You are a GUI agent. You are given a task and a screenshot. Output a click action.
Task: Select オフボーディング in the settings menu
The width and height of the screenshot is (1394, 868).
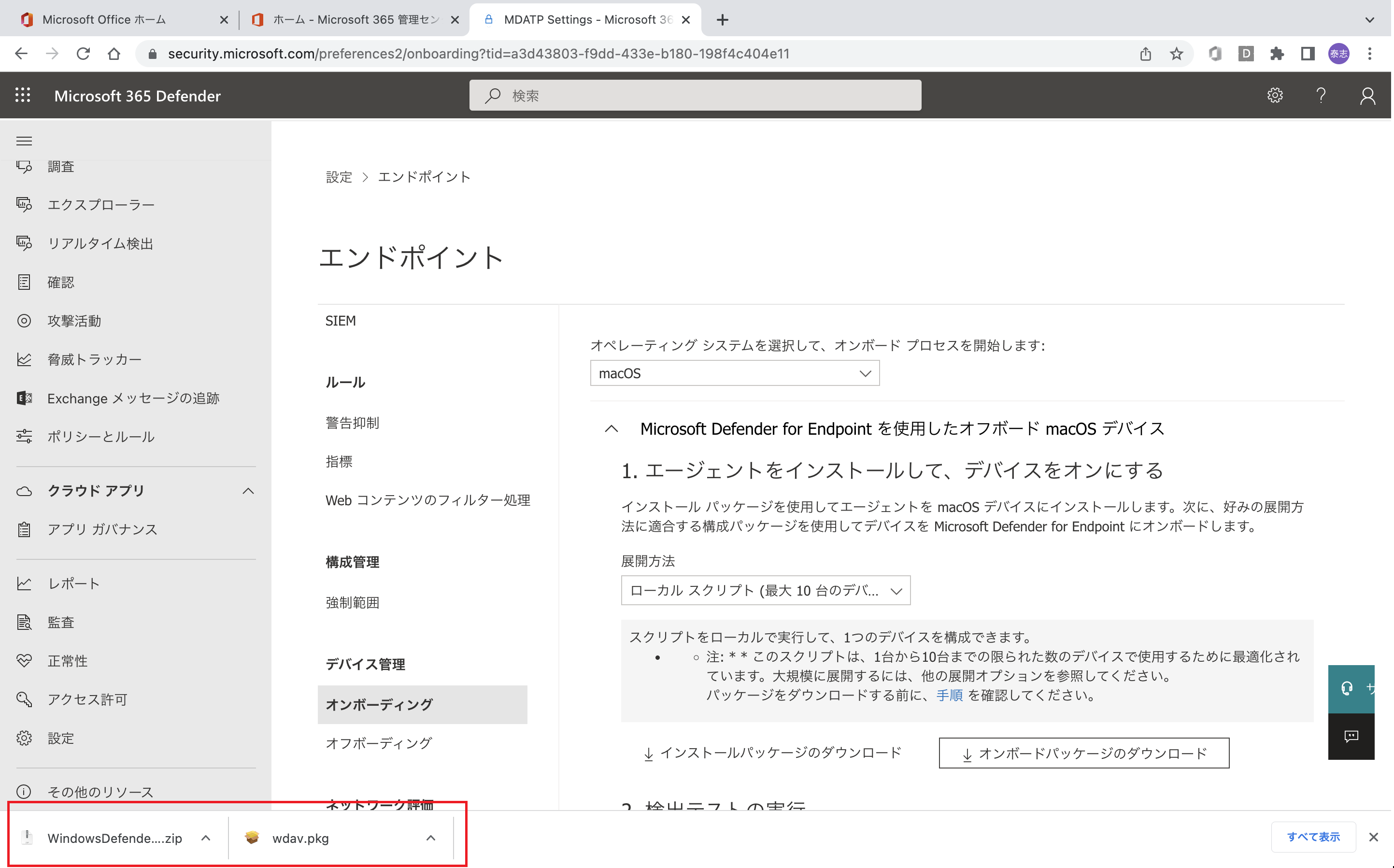pyautogui.click(x=379, y=743)
